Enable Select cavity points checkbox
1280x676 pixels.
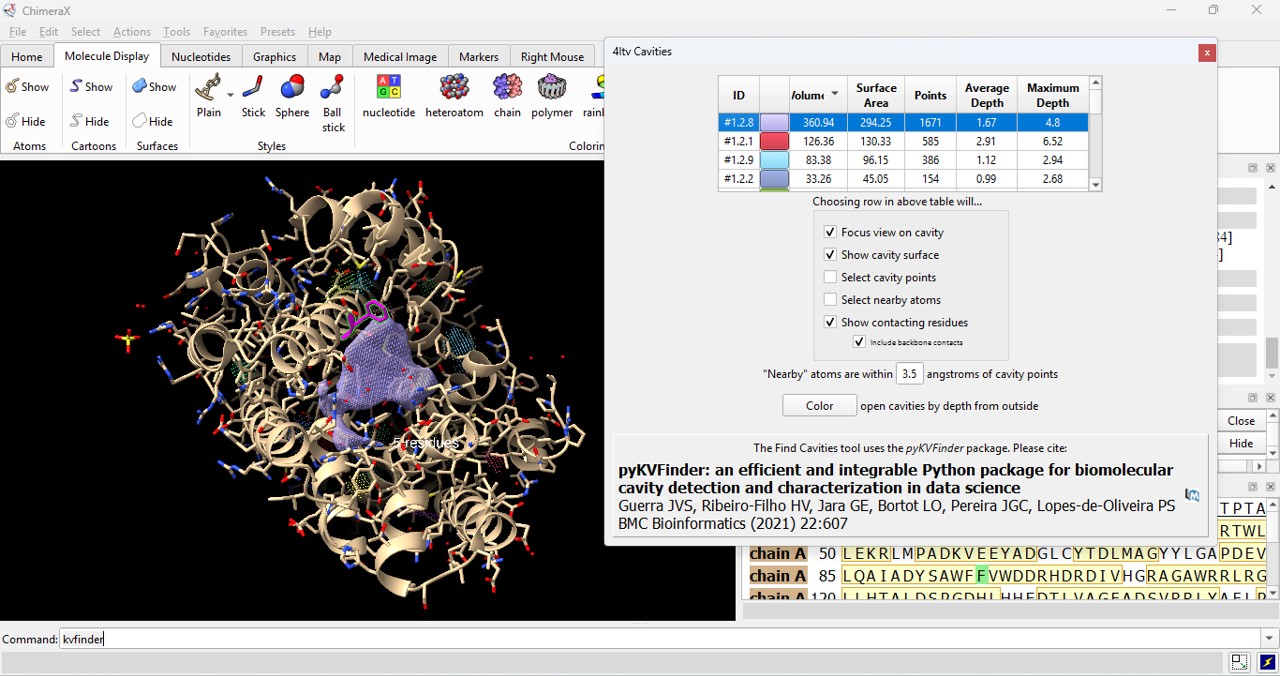pyautogui.click(x=830, y=277)
